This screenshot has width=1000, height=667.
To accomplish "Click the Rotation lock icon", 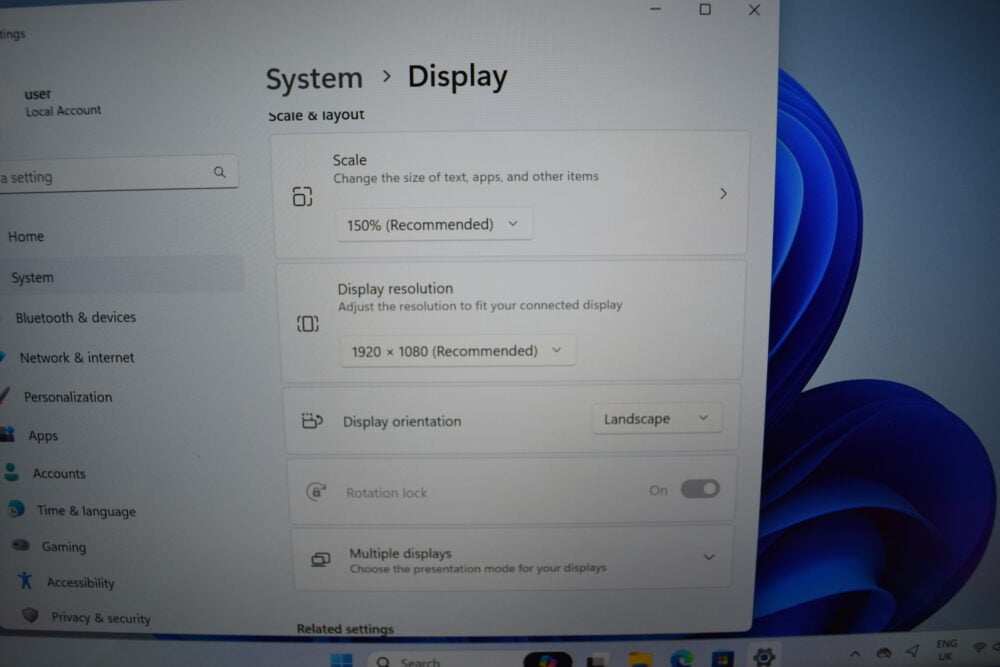I will pyautogui.click(x=316, y=492).
